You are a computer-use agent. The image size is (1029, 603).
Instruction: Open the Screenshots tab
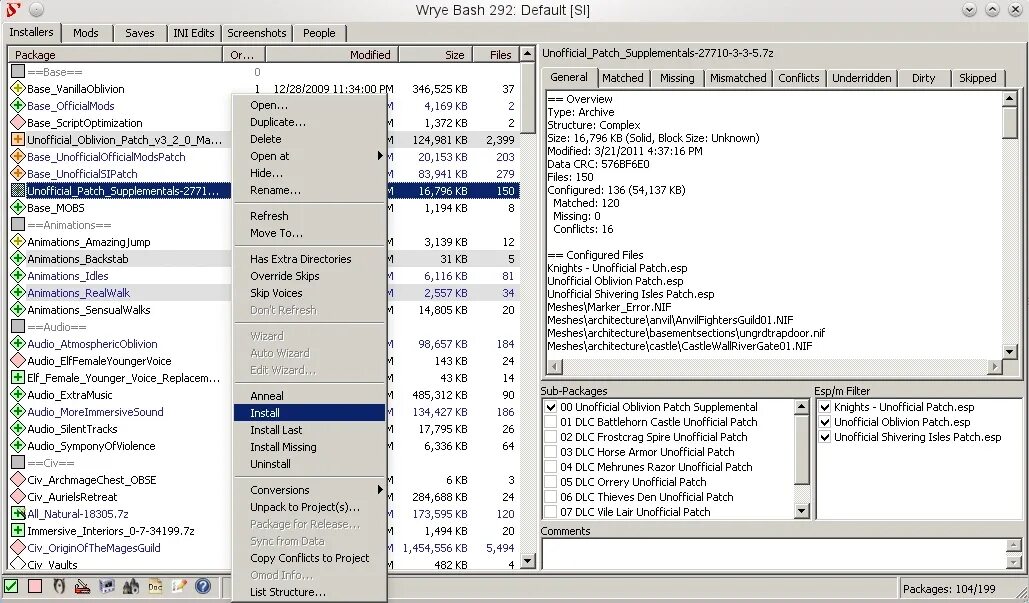[257, 33]
